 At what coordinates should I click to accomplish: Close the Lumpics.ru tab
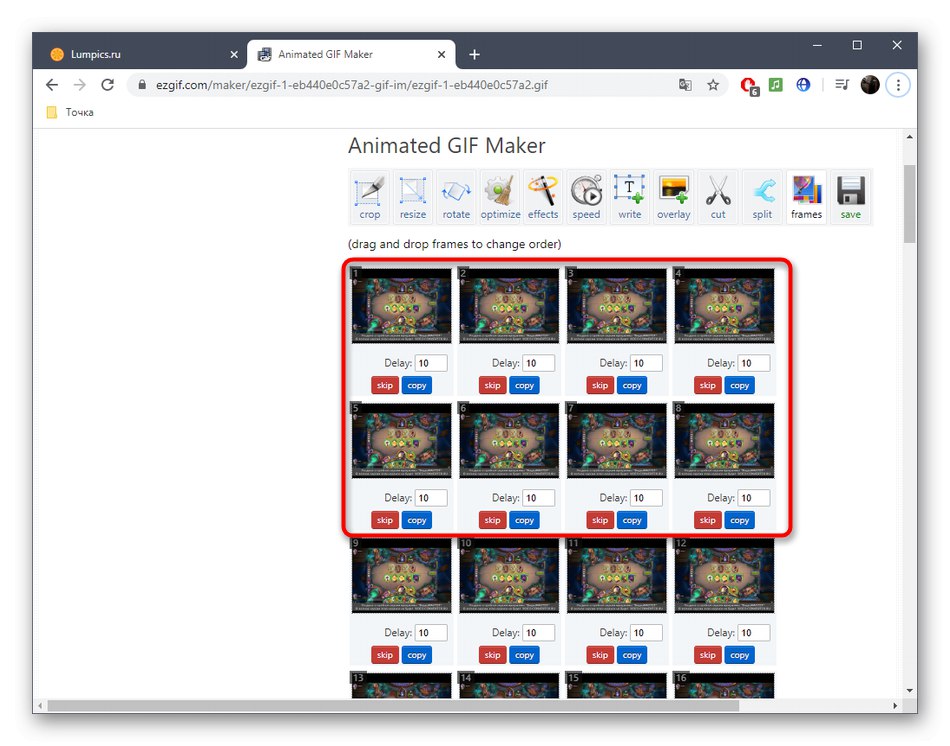(x=234, y=55)
